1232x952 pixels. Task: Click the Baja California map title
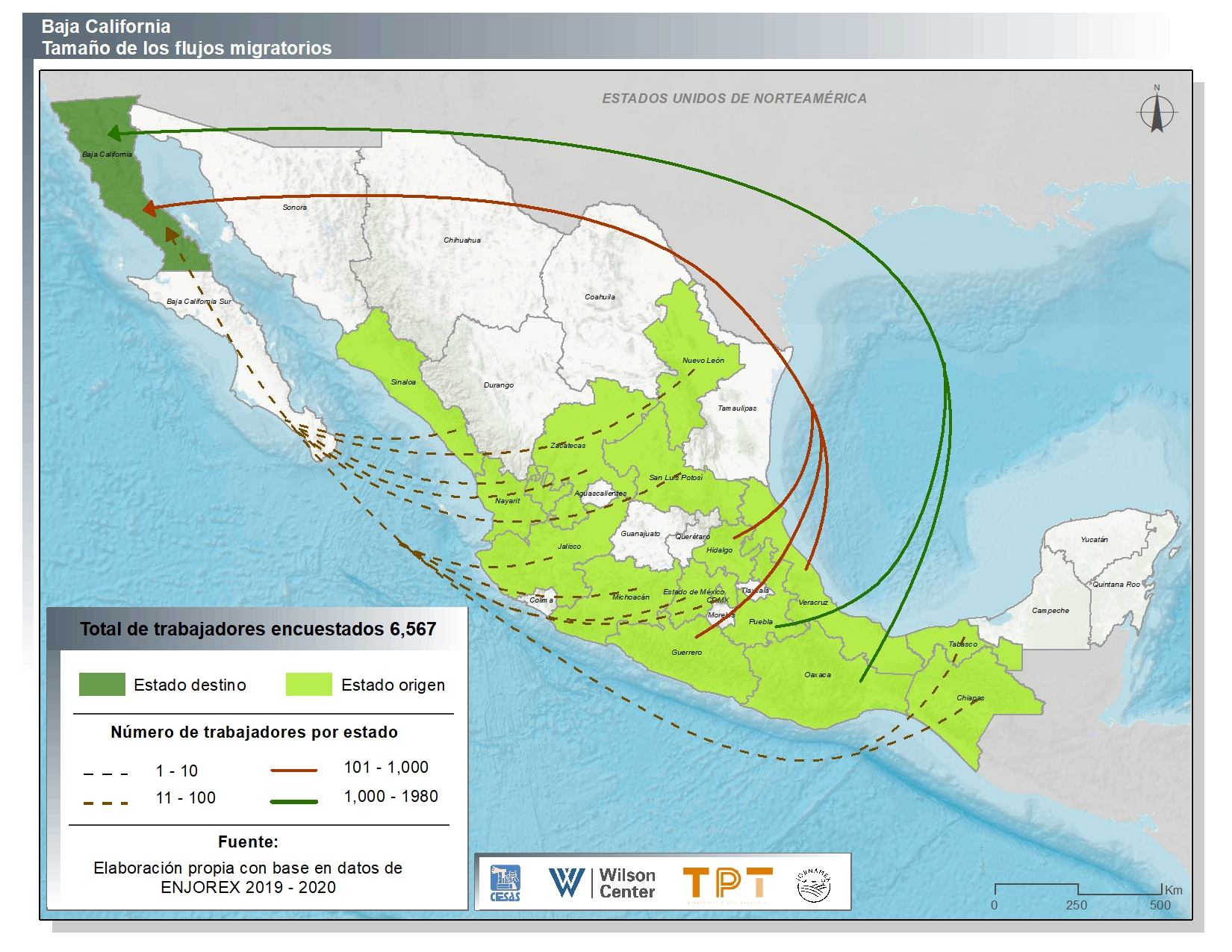tap(106, 27)
